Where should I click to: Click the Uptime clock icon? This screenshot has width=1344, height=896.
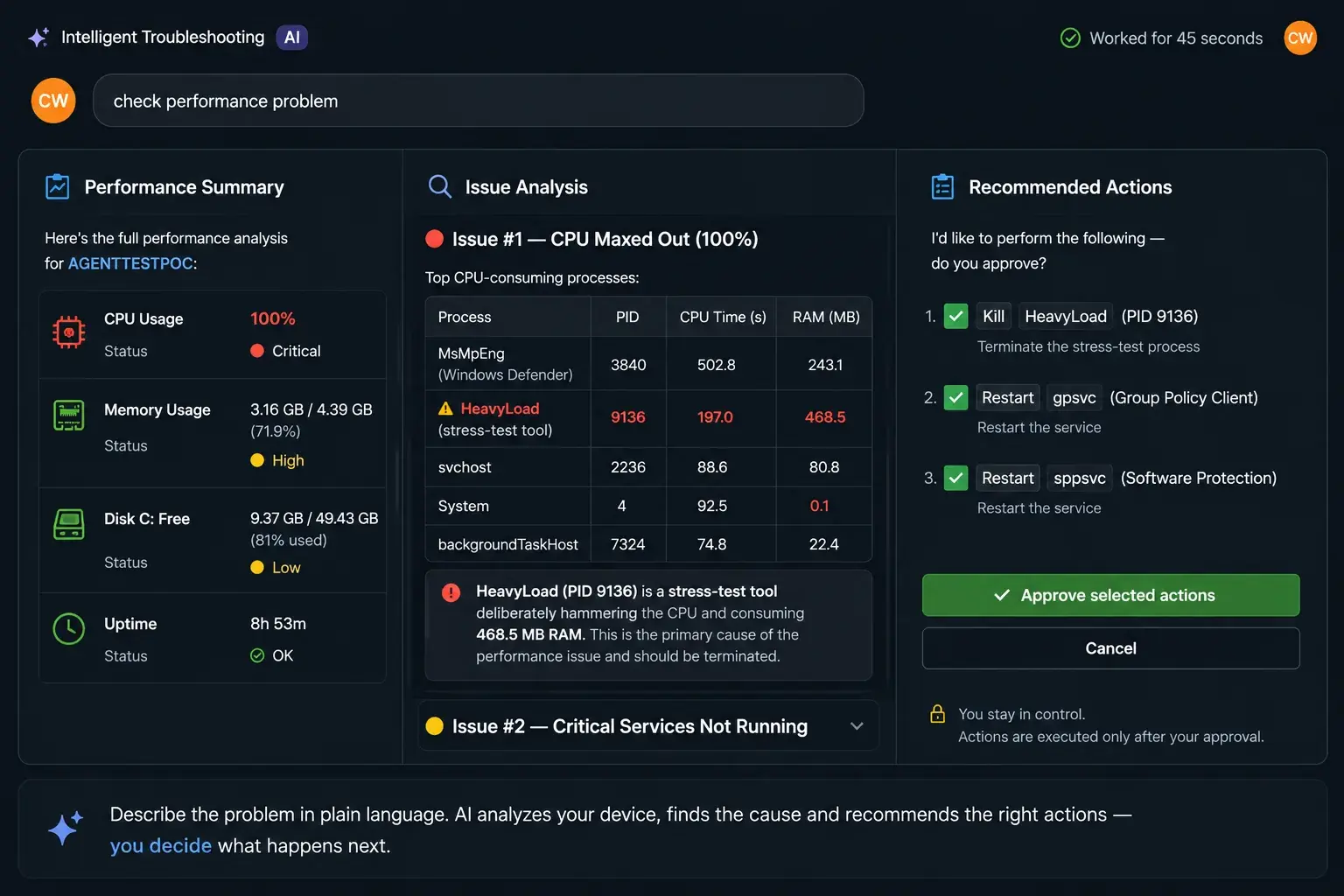tap(69, 629)
